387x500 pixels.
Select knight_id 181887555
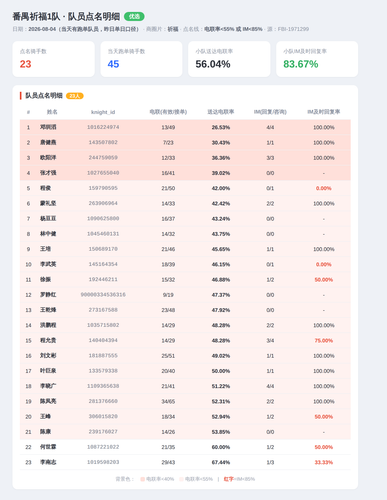103,356
